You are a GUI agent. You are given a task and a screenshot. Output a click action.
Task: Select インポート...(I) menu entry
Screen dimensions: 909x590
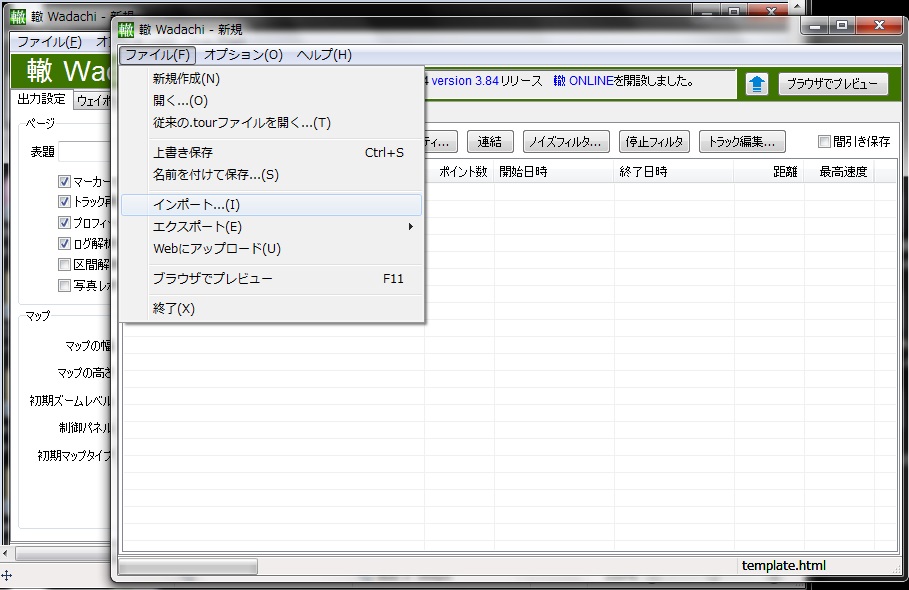(x=271, y=205)
